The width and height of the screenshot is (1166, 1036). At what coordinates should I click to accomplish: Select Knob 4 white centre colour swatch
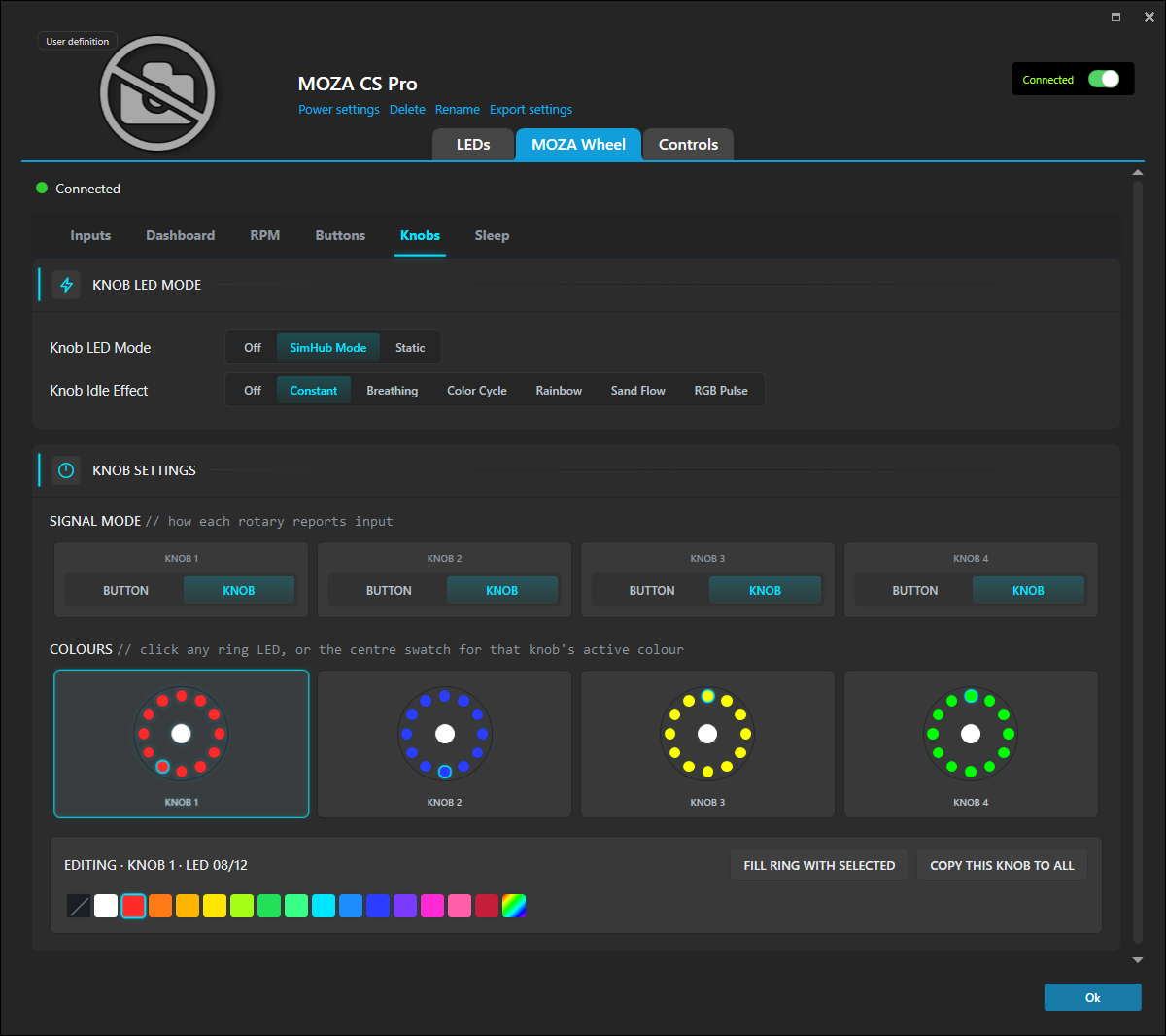(x=971, y=734)
